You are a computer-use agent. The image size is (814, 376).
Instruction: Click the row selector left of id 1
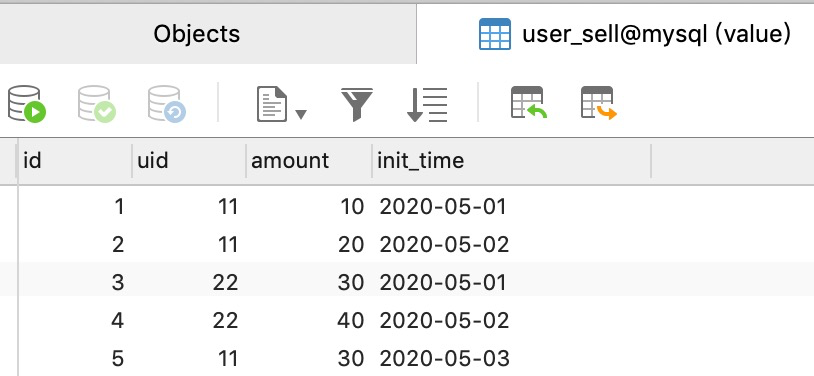[9, 207]
